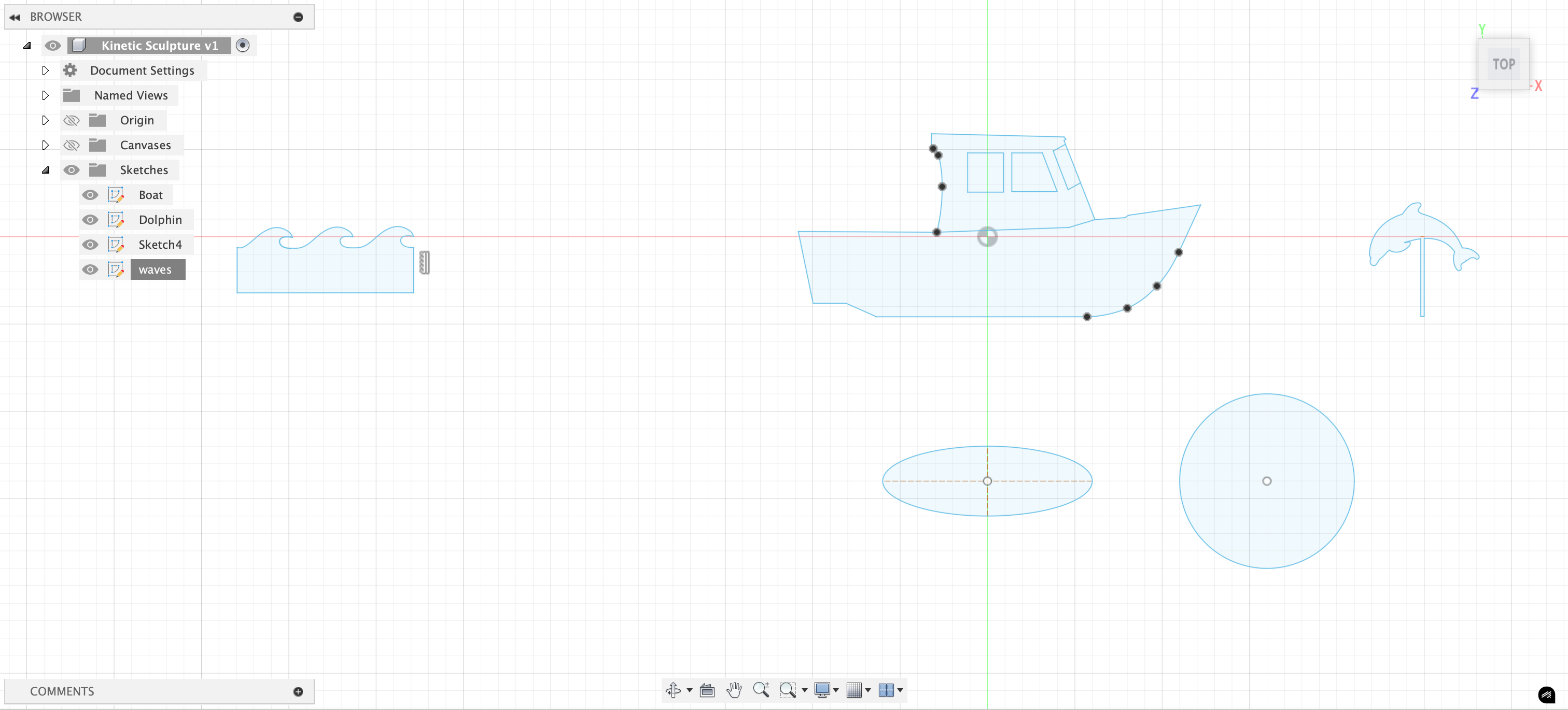
Task: Collapse the Sketches folder
Action: (46, 170)
